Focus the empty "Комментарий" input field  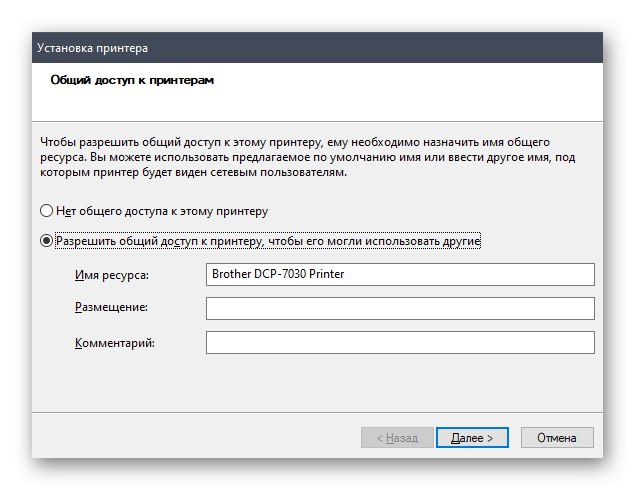click(400, 342)
